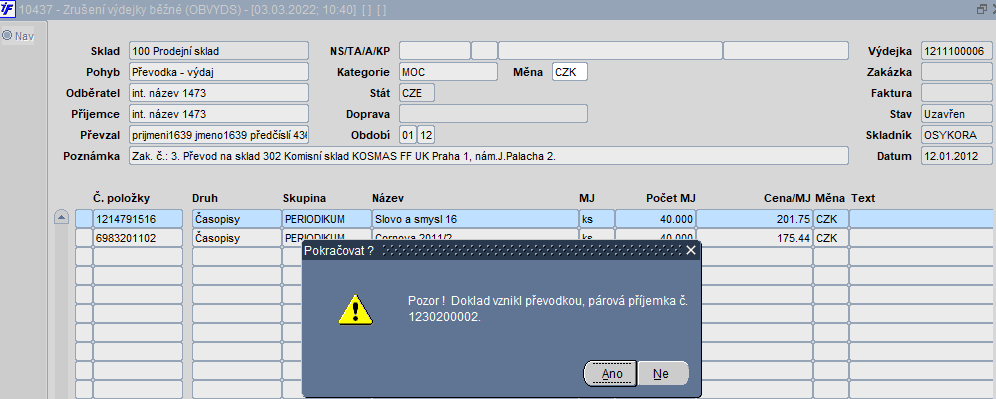Click the Text cell of the first item row

tap(922, 219)
